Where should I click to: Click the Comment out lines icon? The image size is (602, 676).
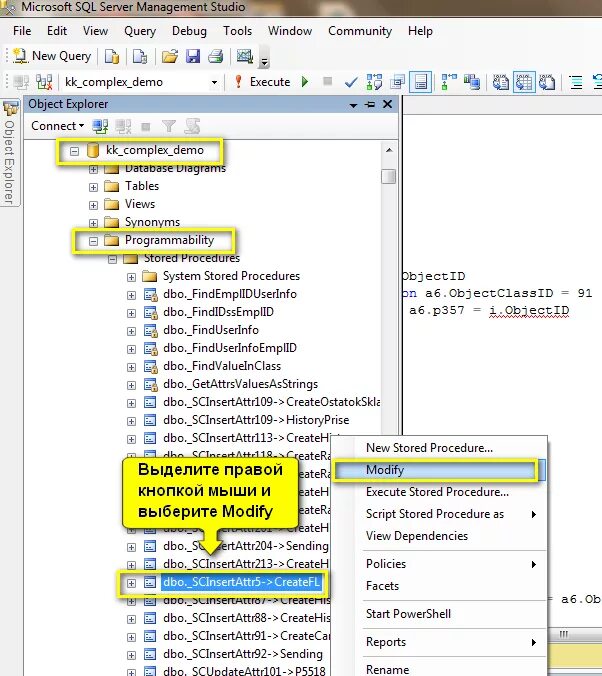576,82
